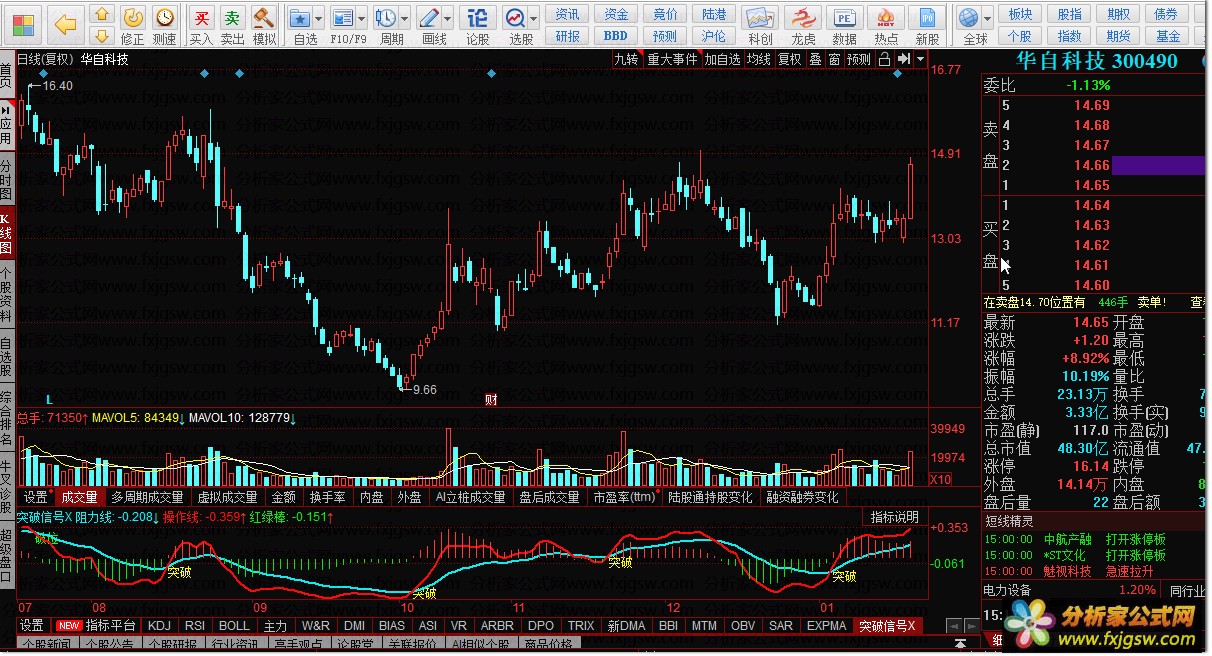The height and width of the screenshot is (656, 1212).
Task: Click the lock icon in chart toolbar
Action: click(885, 59)
